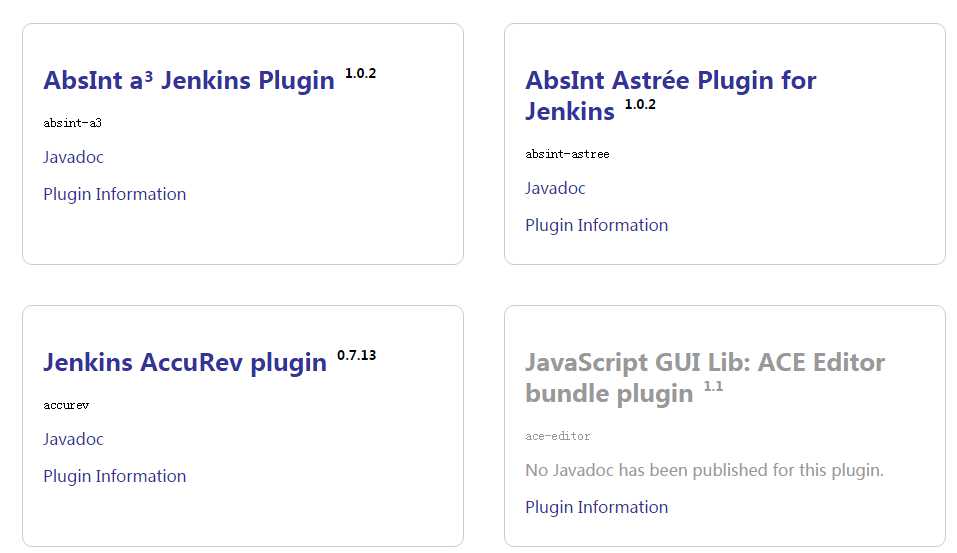Open the AbsInt a³ Jenkins Plugin title link
Image resolution: width=957 pixels, height=553 pixels.
188,81
